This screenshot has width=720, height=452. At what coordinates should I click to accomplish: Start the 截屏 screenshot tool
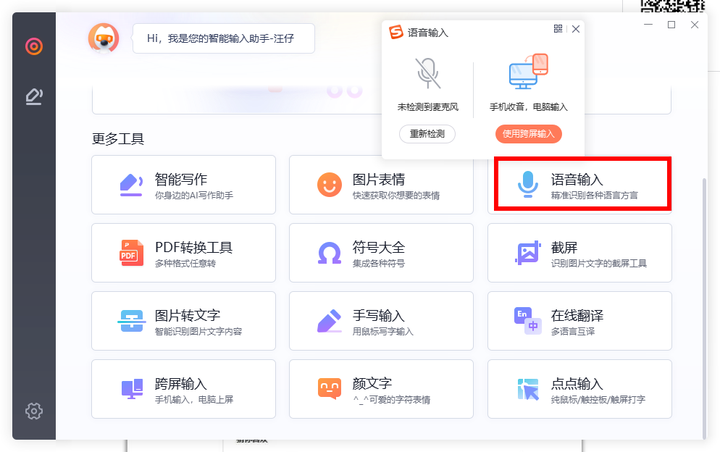[580, 253]
